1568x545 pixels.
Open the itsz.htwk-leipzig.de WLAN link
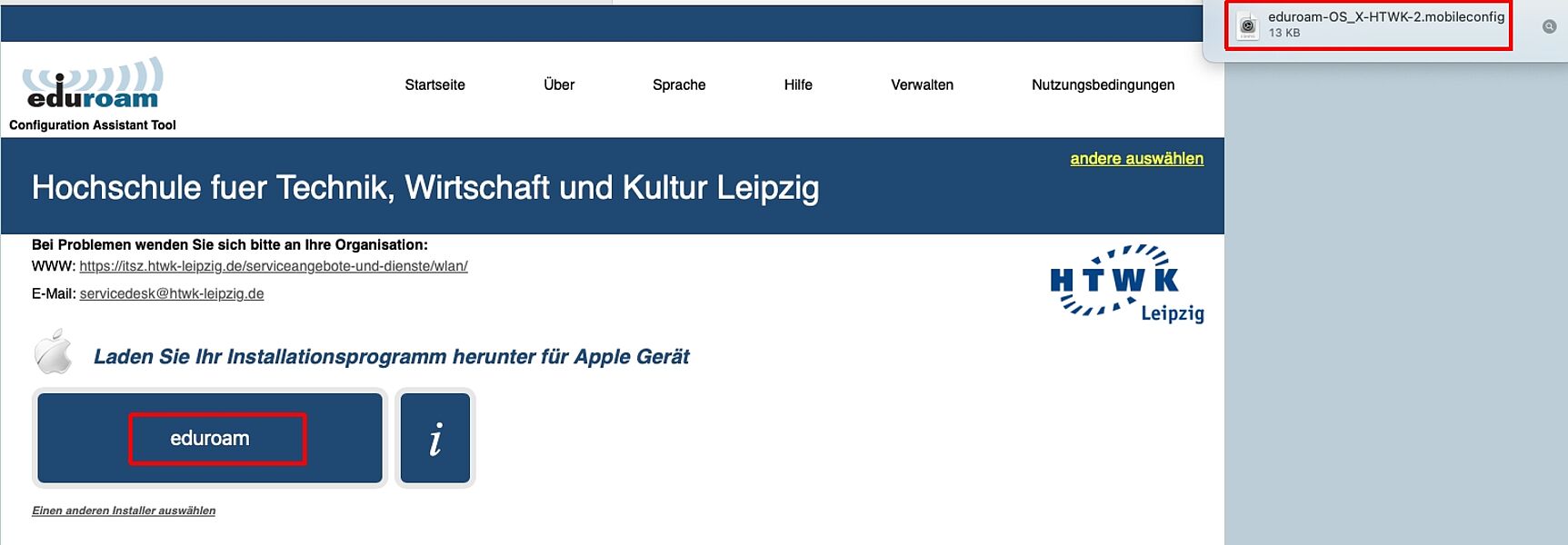point(274,266)
